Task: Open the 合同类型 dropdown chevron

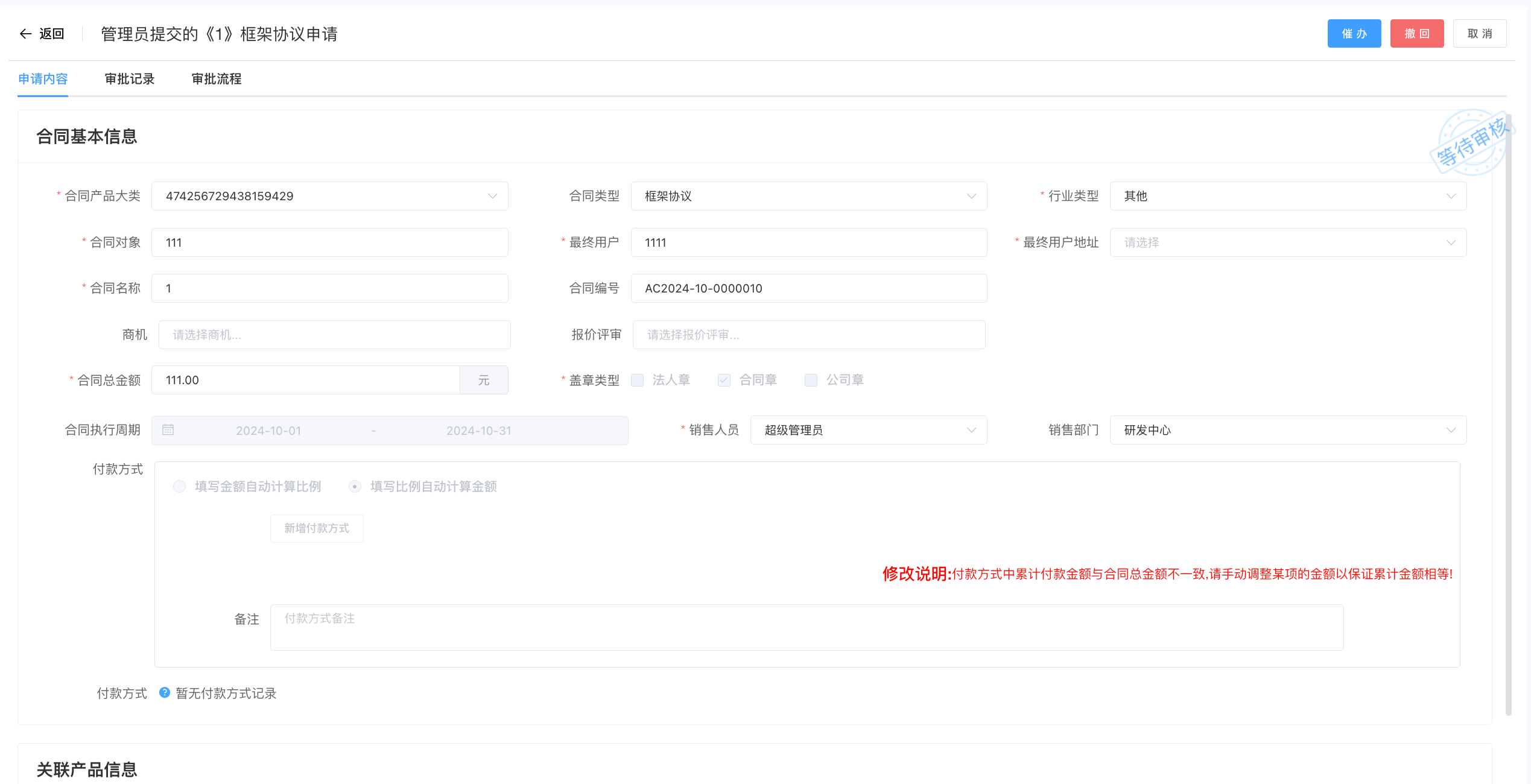Action: (971, 196)
